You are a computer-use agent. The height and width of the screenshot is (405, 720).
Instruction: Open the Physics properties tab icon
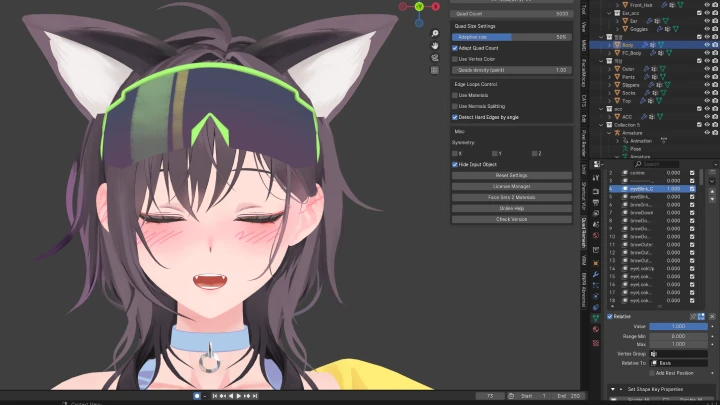[596, 296]
